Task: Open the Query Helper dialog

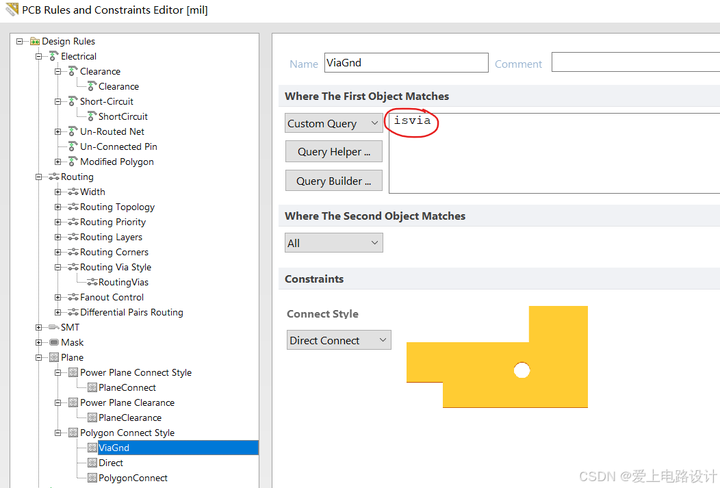Action: (x=333, y=151)
